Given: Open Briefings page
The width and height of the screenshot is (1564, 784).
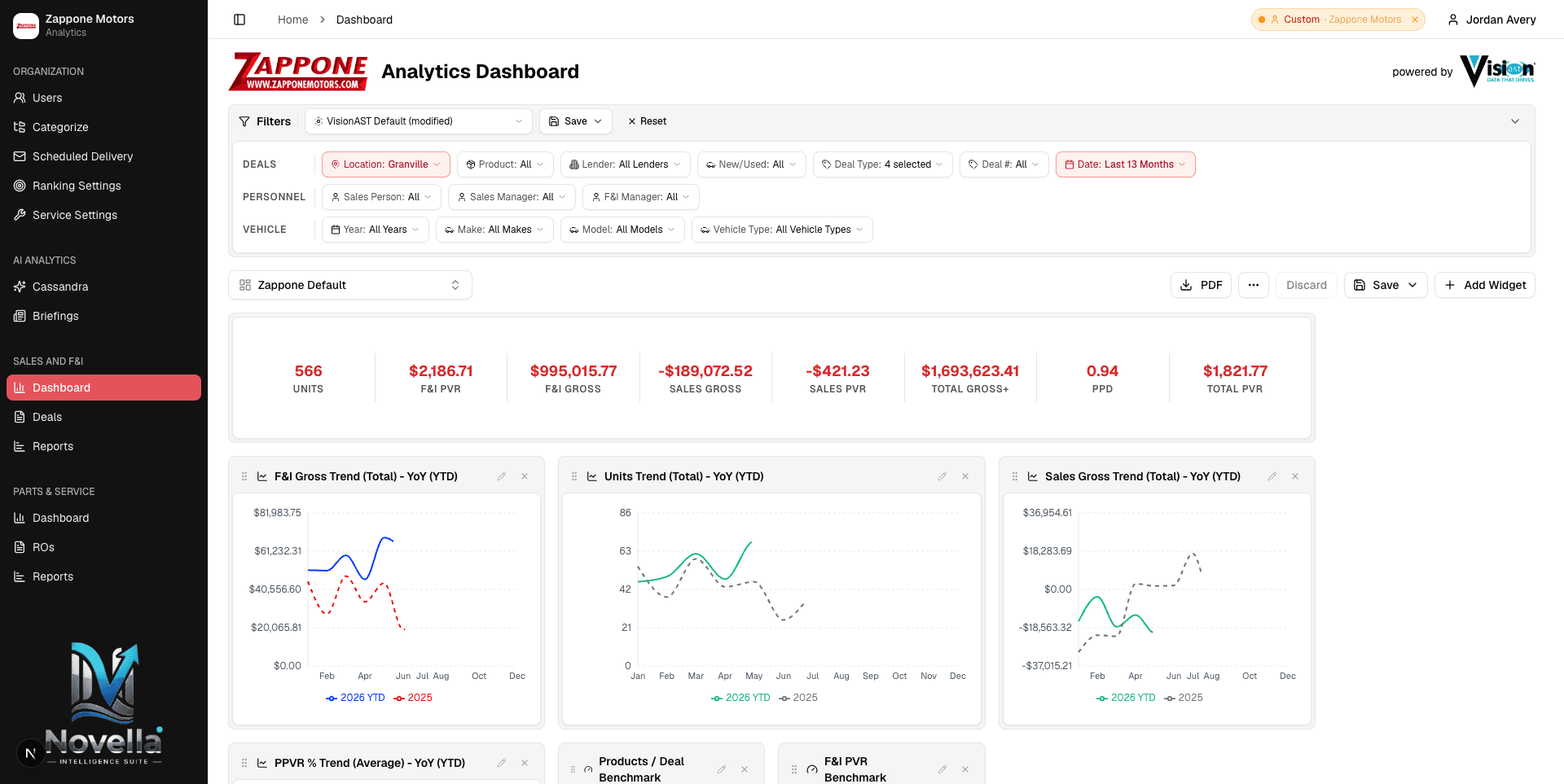Looking at the screenshot, I should (x=103, y=316).
